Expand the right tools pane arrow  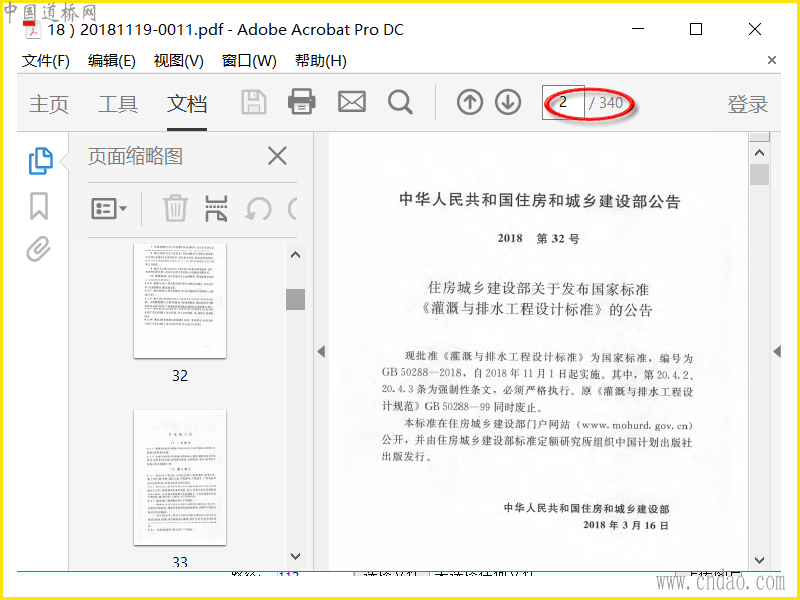click(x=777, y=351)
